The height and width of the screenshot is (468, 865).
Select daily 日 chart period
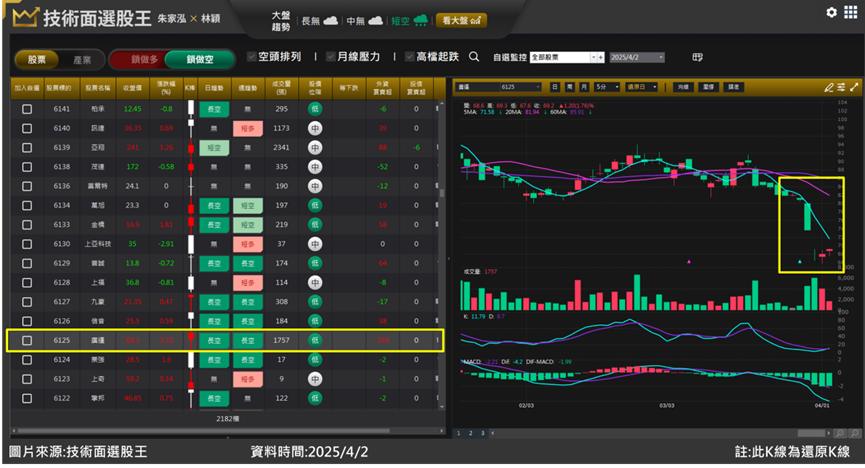(x=554, y=87)
